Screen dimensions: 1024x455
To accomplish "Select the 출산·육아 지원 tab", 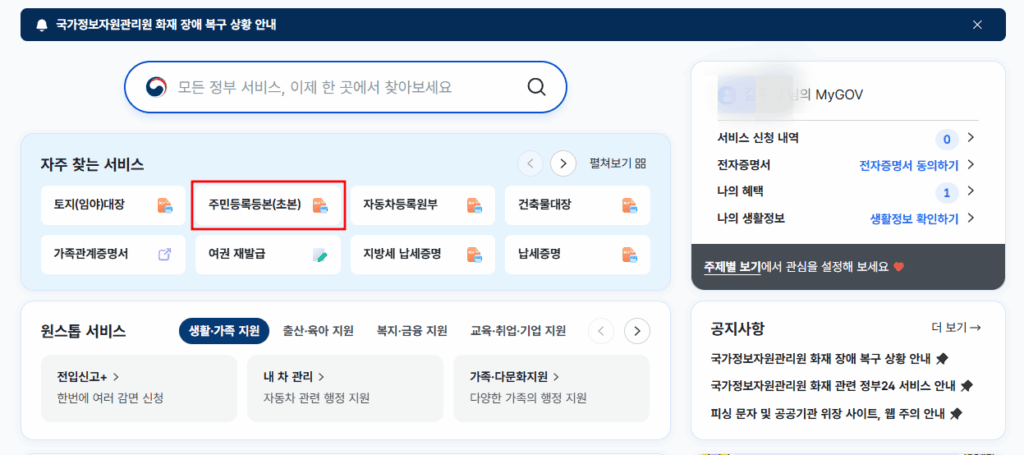I will [318, 331].
